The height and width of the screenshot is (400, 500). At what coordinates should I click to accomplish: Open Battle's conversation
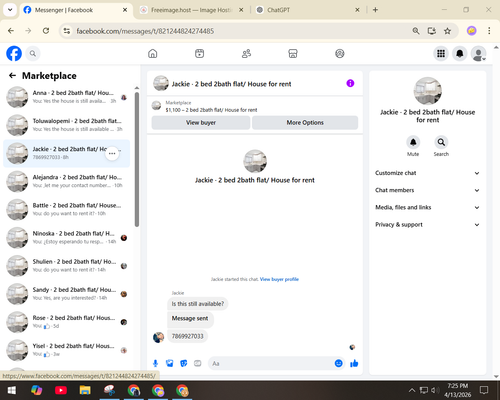67,210
